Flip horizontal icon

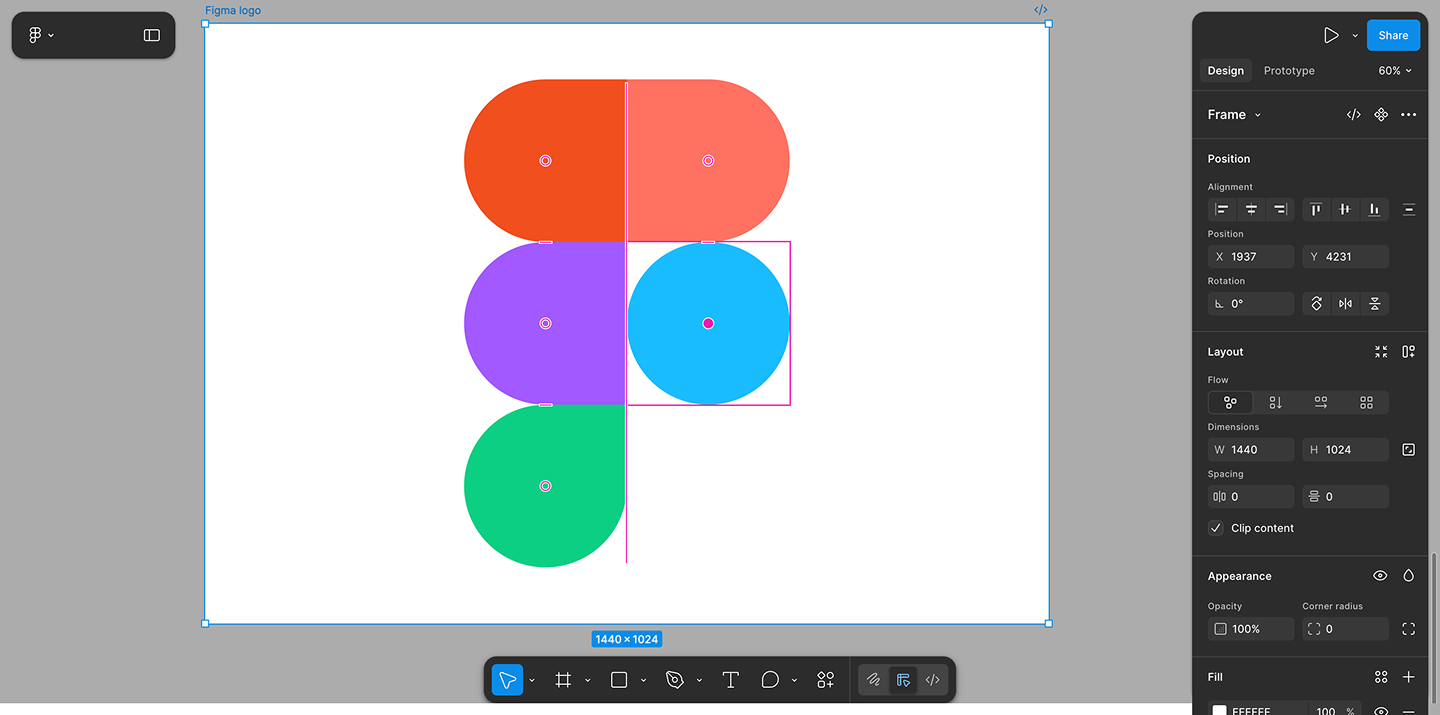pos(1346,304)
